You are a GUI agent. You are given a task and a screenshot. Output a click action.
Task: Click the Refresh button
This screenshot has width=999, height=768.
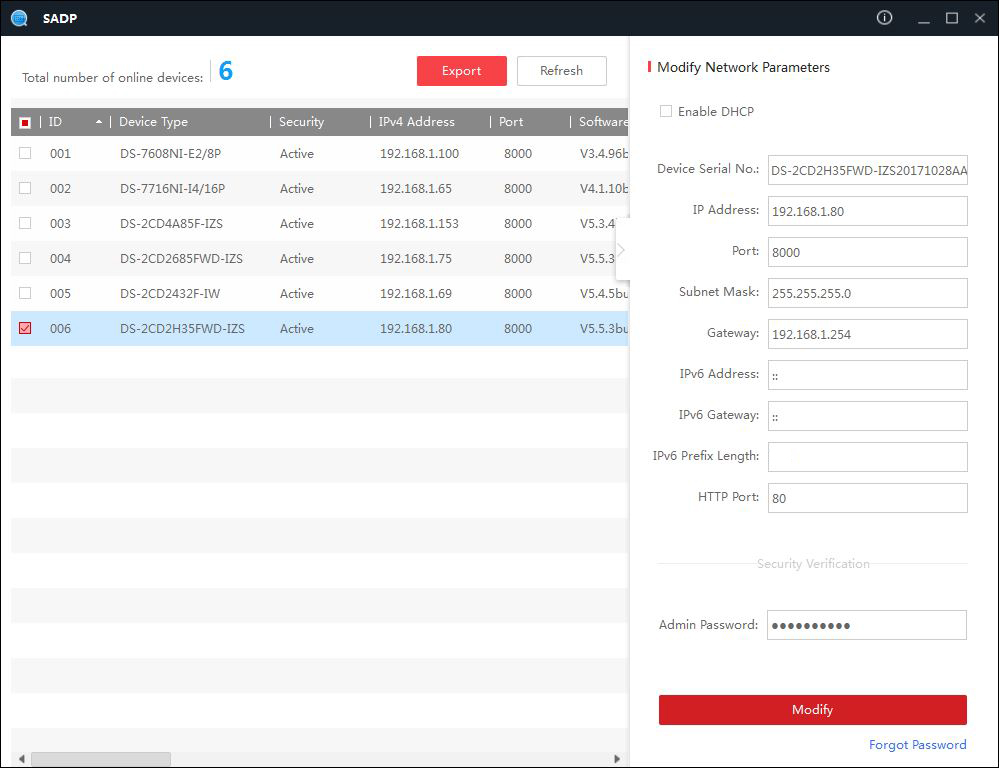561,71
